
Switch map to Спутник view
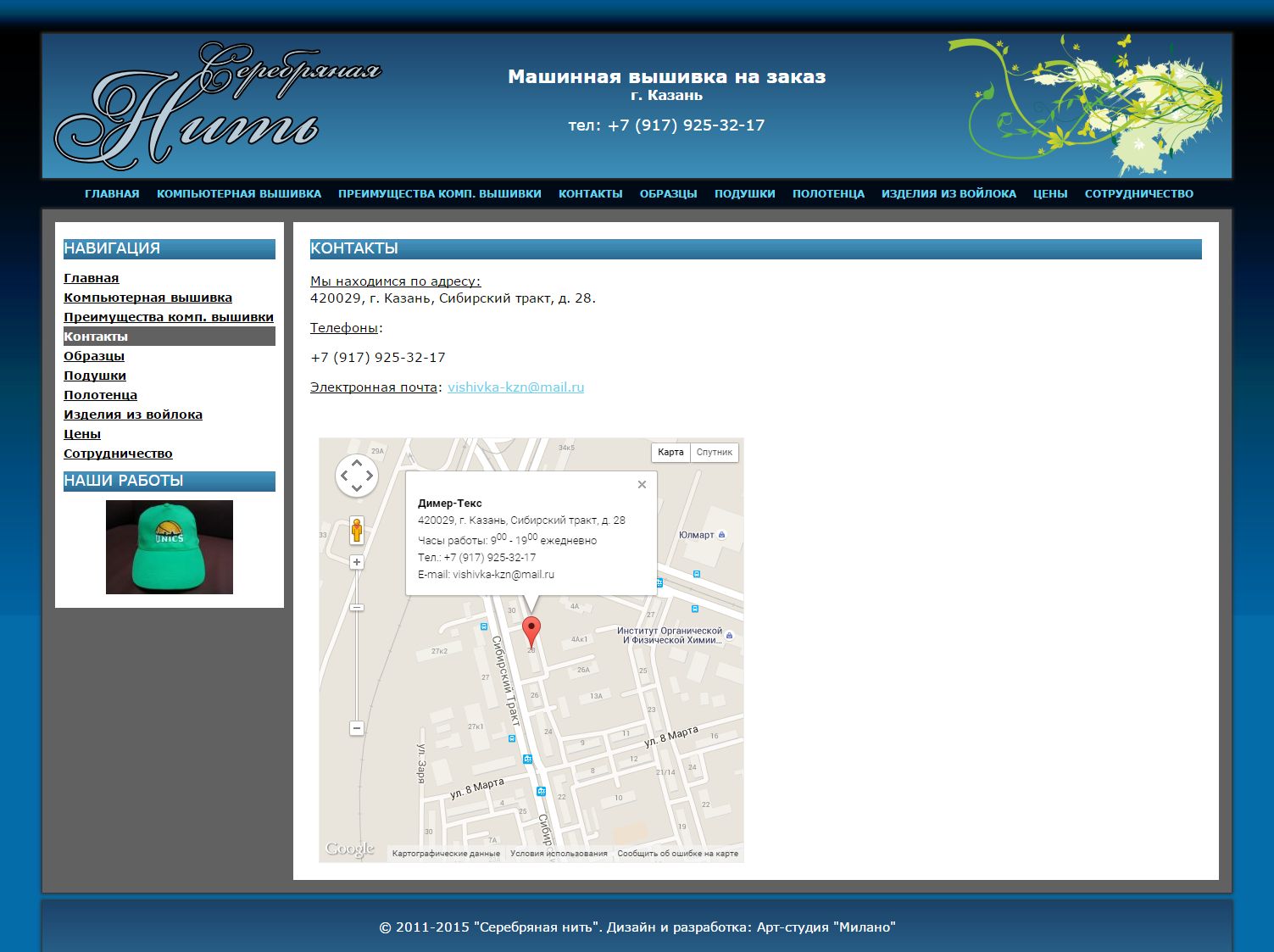click(714, 453)
